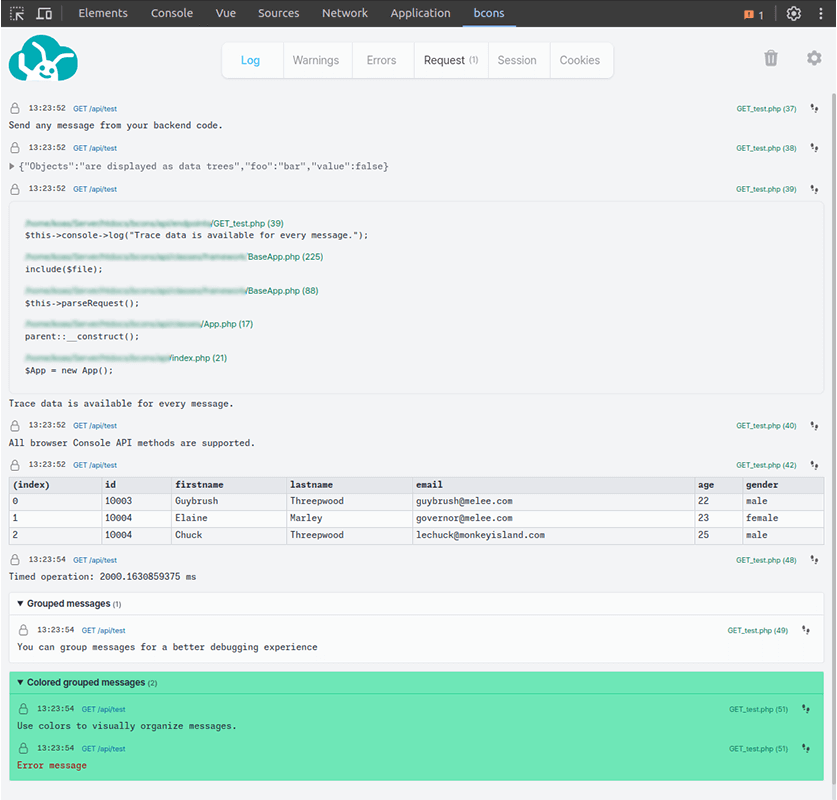Toggle trace footsteps icon for GET_test.php (49)
This screenshot has width=837, height=800.
point(806,630)
